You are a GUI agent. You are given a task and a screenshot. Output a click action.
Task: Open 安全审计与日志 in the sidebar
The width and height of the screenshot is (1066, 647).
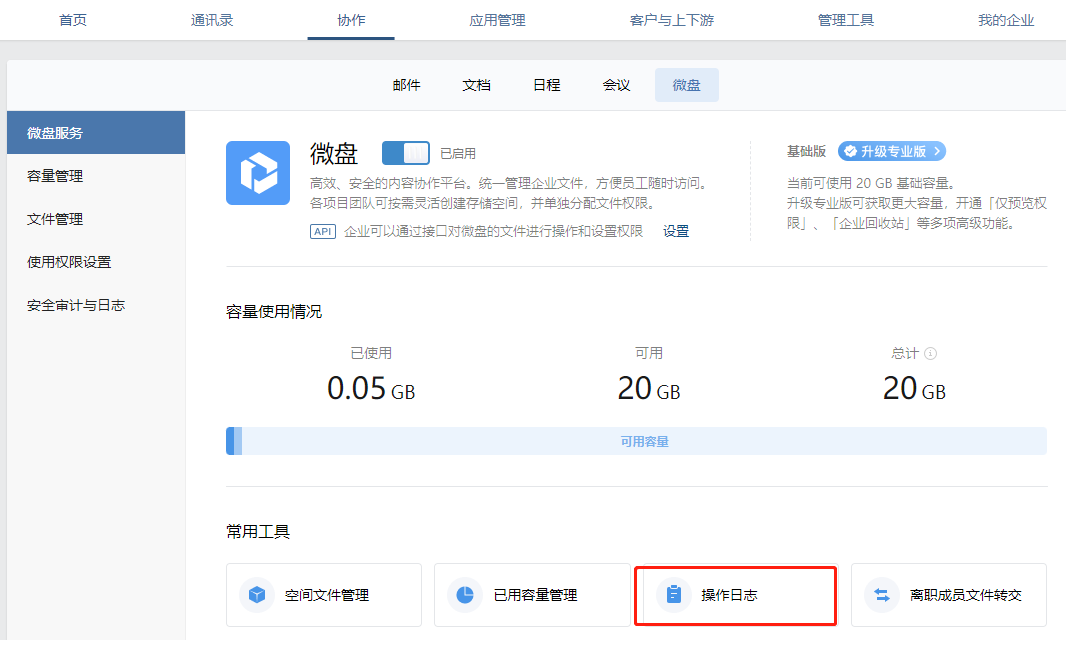coord(76,305)
